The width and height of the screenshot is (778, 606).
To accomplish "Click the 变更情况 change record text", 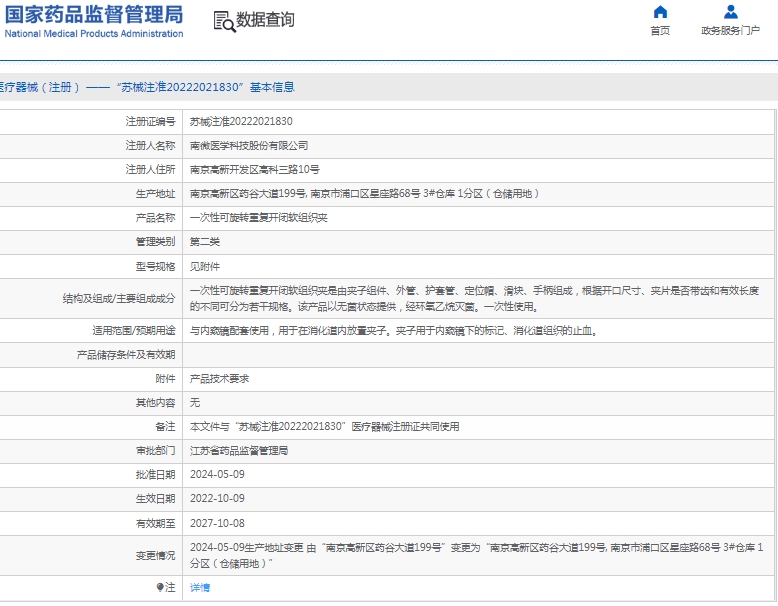I will (x=476, y=555).
